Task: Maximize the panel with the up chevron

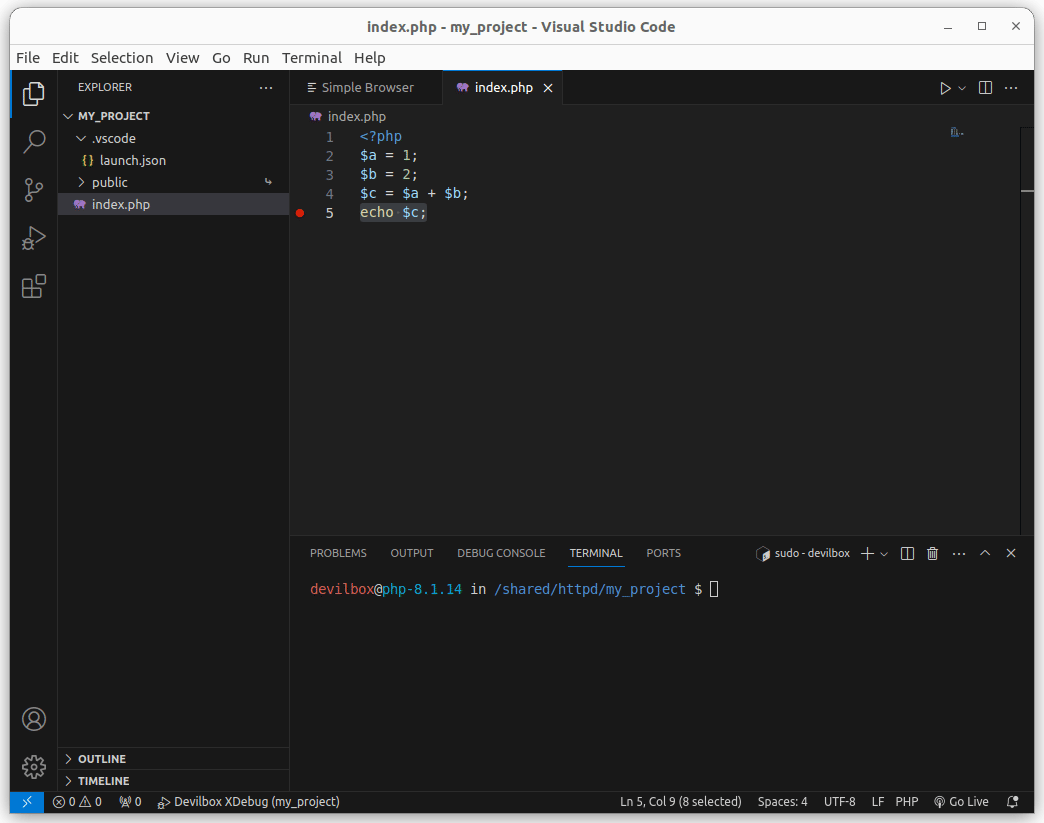Action: pyautogui.click(x=985, y=553)
